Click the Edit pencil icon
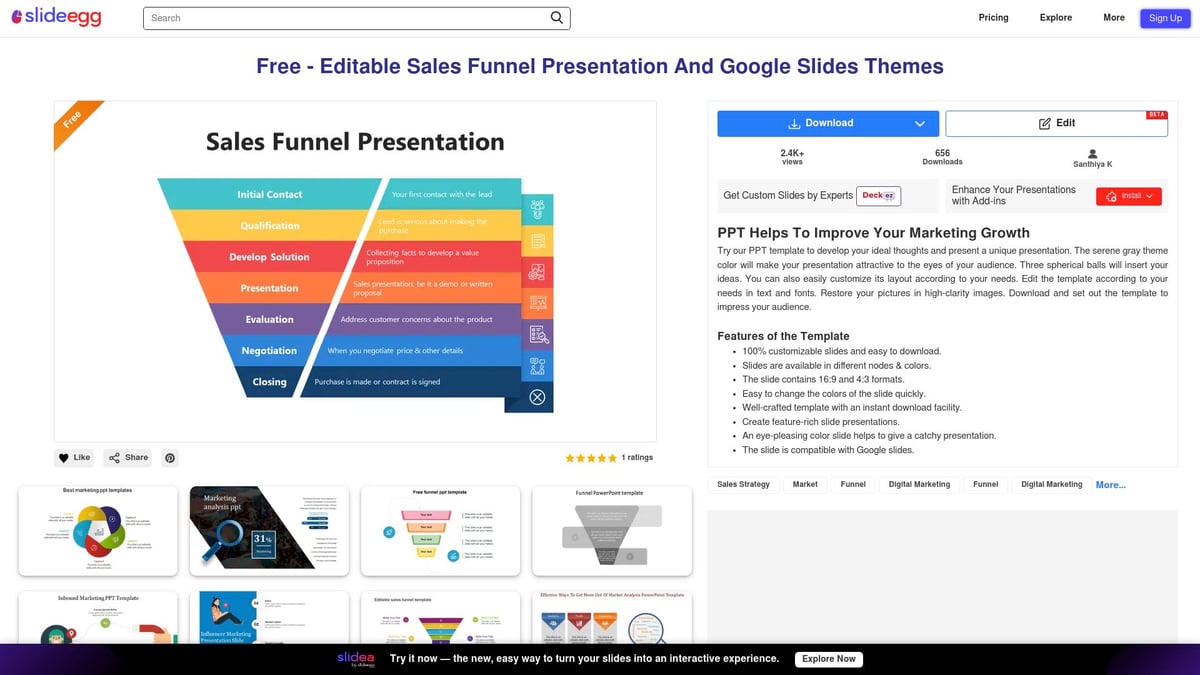 coord(1043,122)
